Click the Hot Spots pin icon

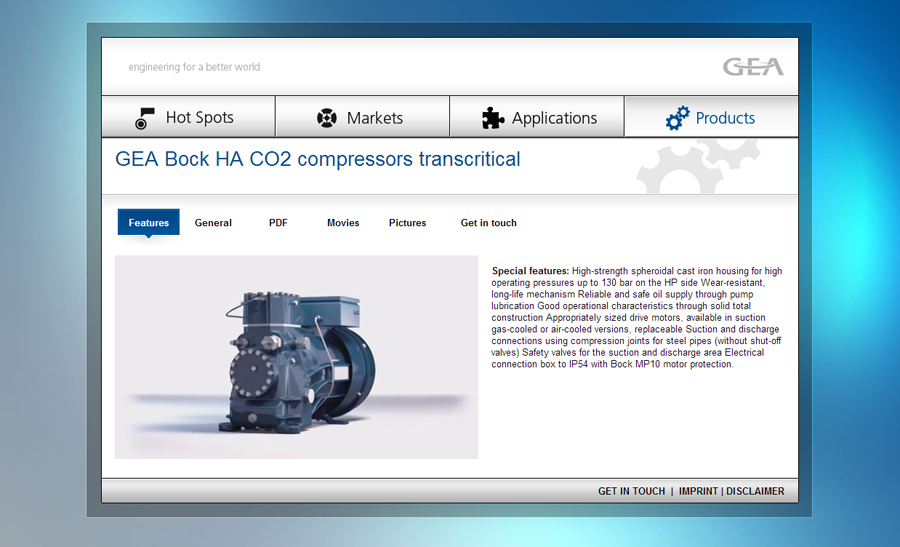[x=145, y=118]
